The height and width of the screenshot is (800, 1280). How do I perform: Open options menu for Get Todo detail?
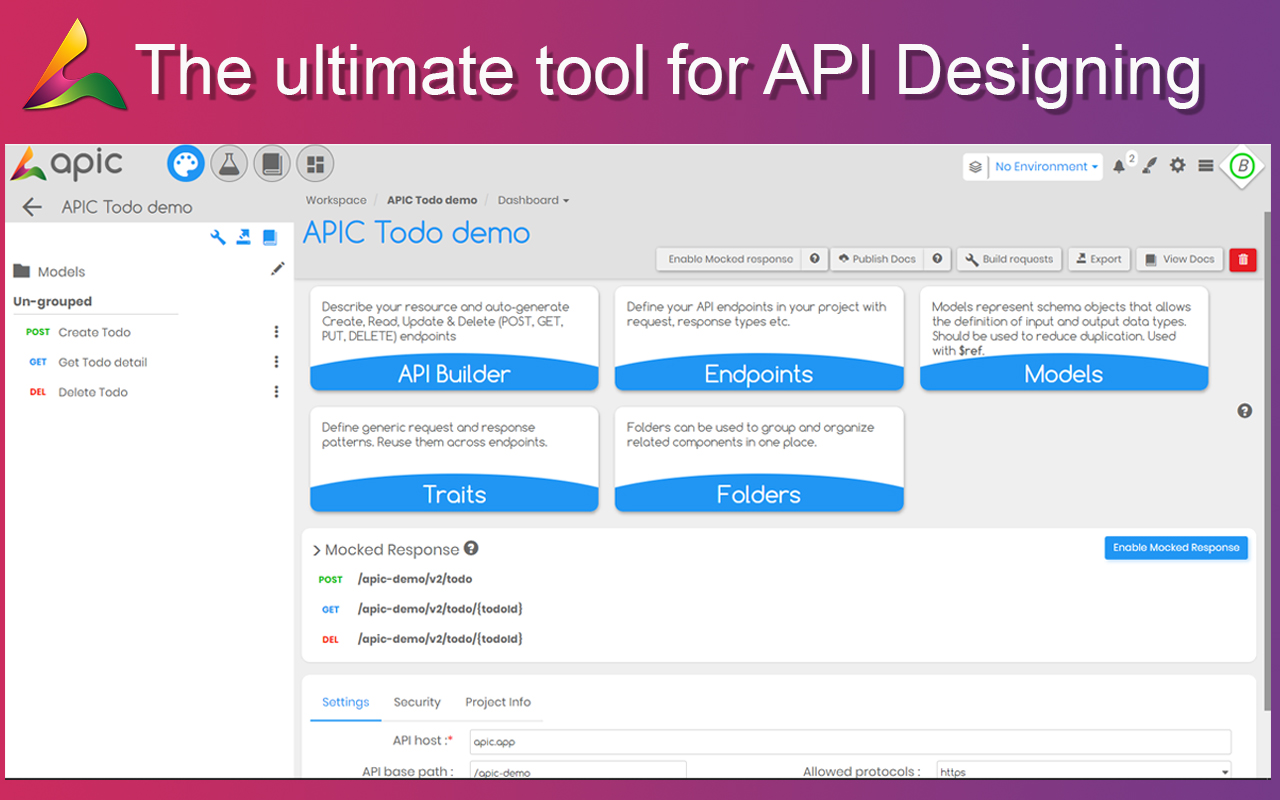[x=277, y=362]
